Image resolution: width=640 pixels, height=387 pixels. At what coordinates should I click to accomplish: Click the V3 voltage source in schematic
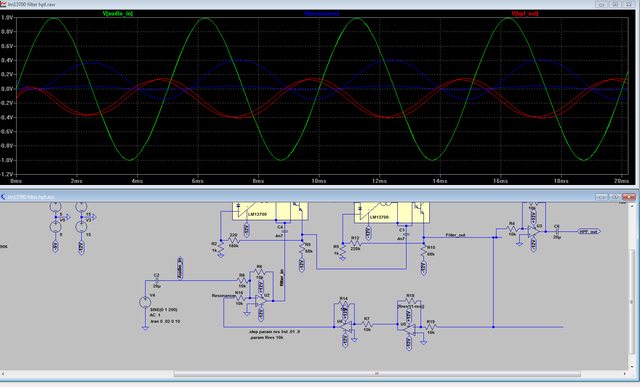pos(81,227)
